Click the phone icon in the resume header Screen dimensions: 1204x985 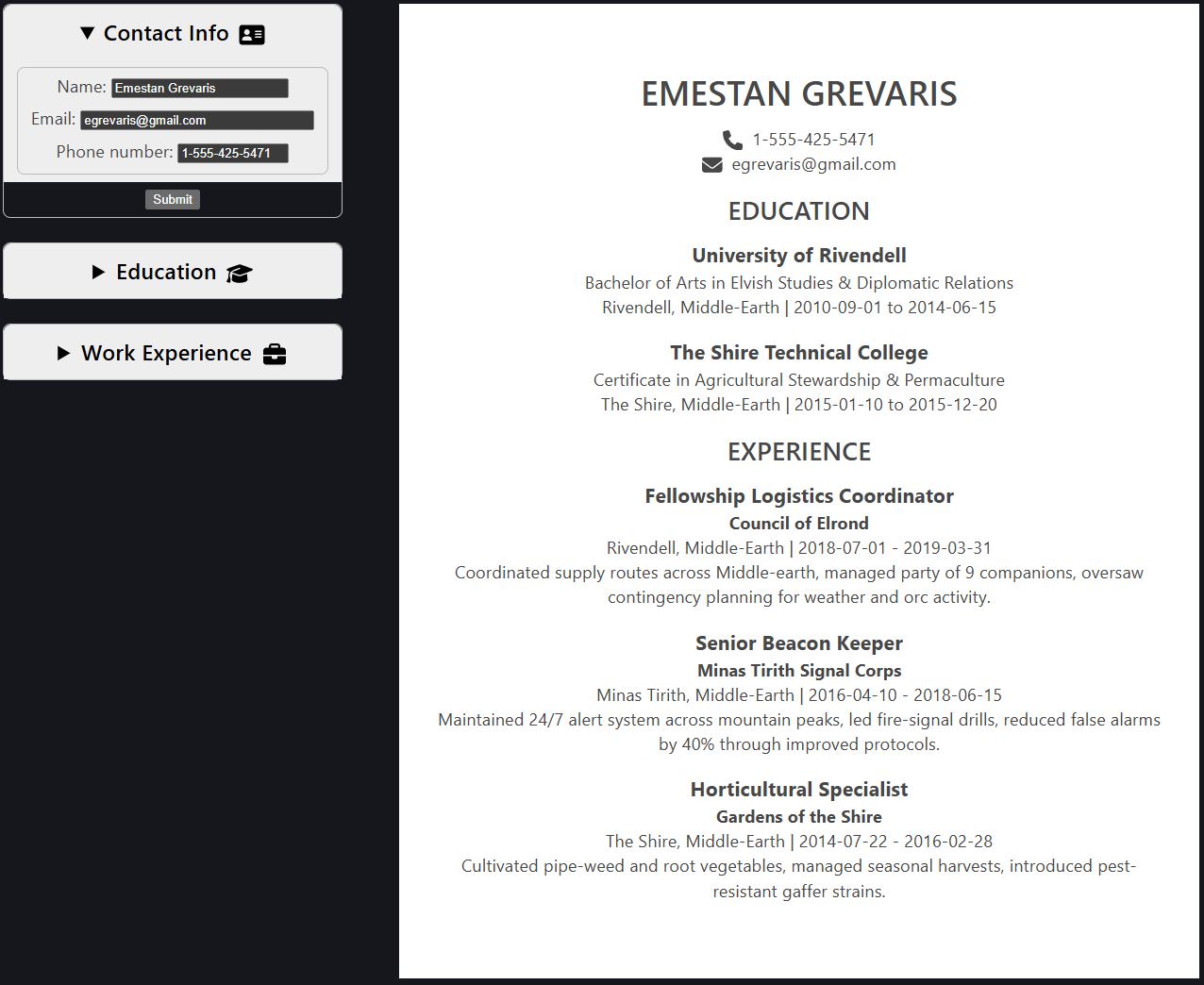(732, 141)
